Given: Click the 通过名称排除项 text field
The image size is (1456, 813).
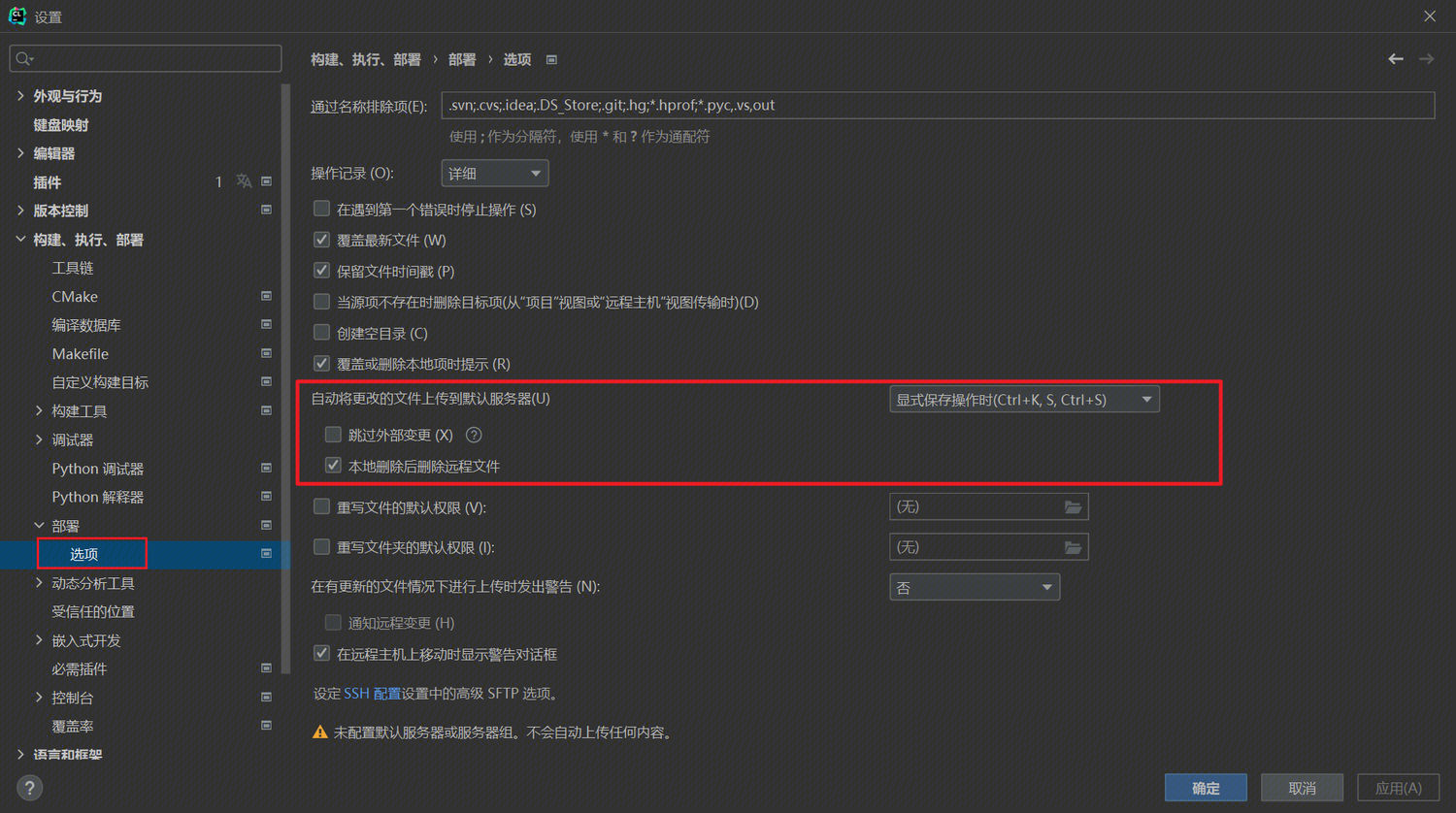Looking at the screenshot, I should coord(937,106).
